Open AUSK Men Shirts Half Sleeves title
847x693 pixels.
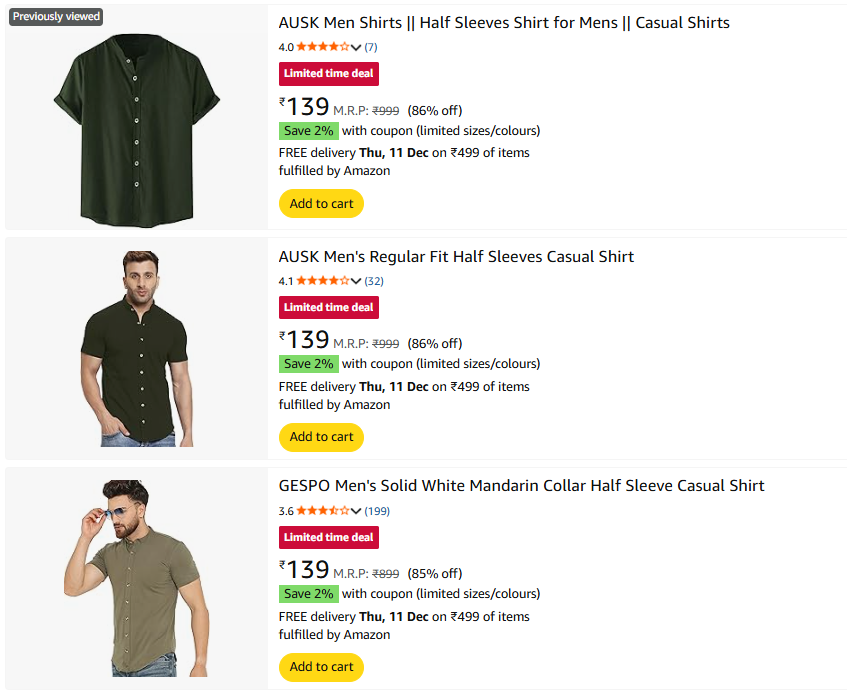click(x=504, y=22)
